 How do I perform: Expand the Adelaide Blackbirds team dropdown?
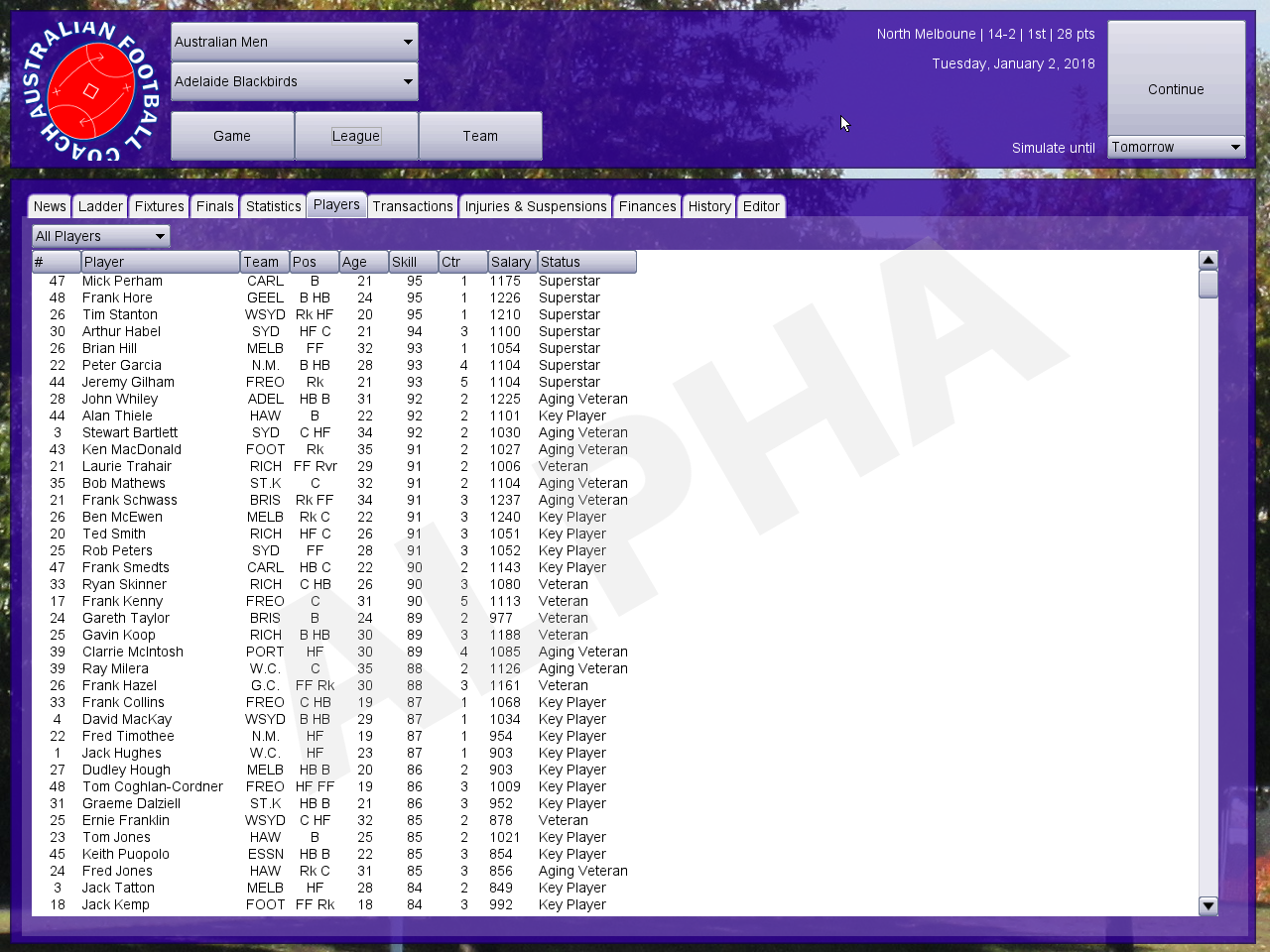click(294, 81)
